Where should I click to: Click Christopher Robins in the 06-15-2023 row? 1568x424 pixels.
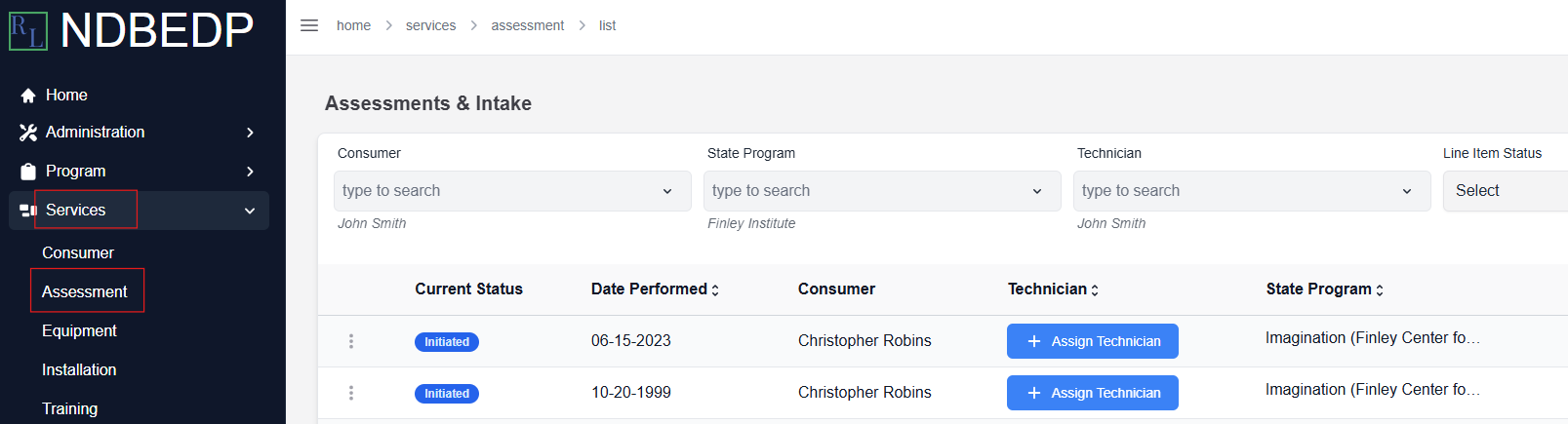(x=864, y=341)
